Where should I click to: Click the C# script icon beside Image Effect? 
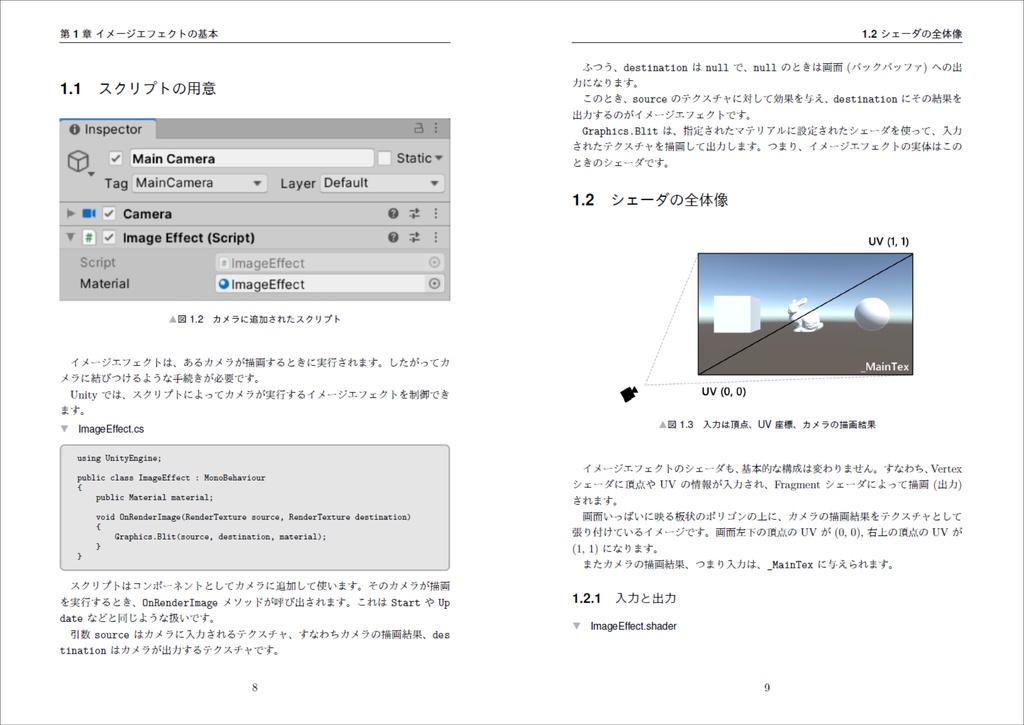[x=90, y=239]
